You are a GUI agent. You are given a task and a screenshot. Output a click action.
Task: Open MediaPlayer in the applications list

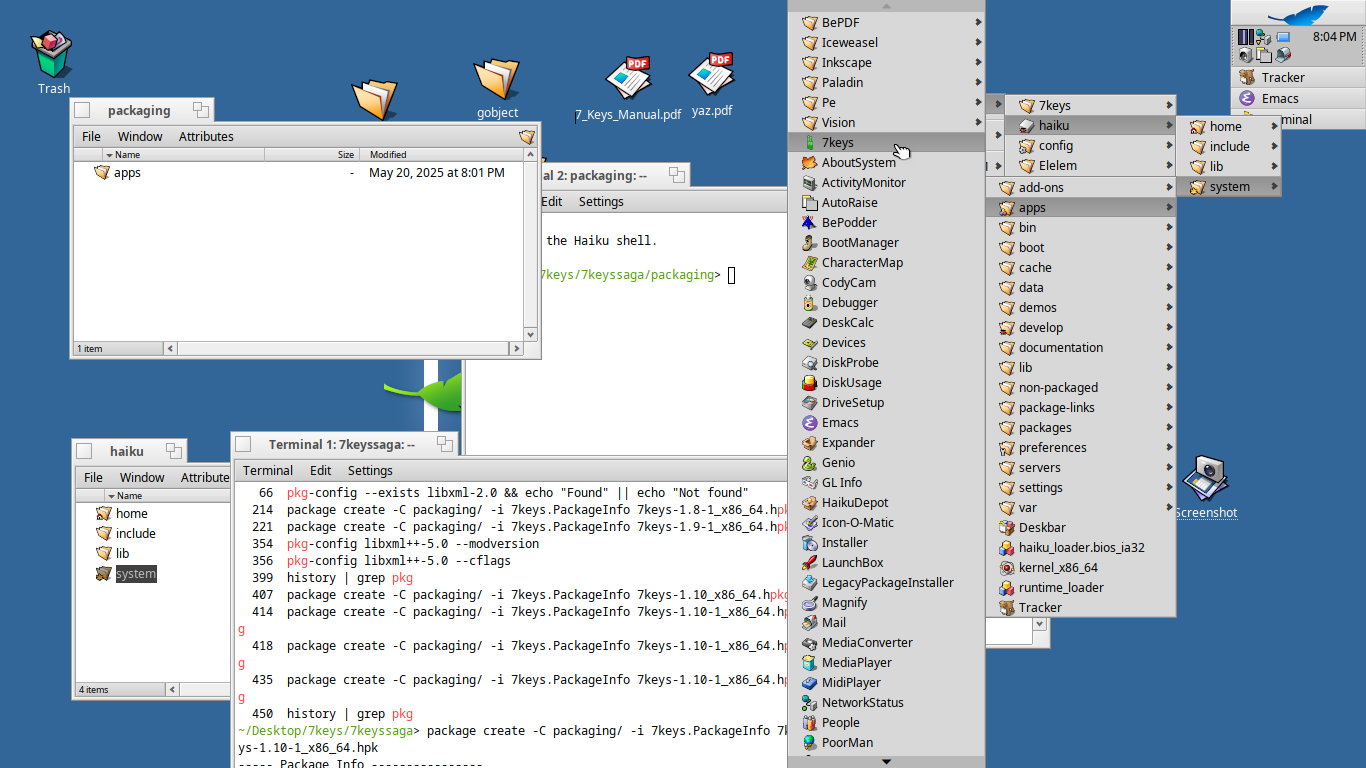[x=886, y=663]
